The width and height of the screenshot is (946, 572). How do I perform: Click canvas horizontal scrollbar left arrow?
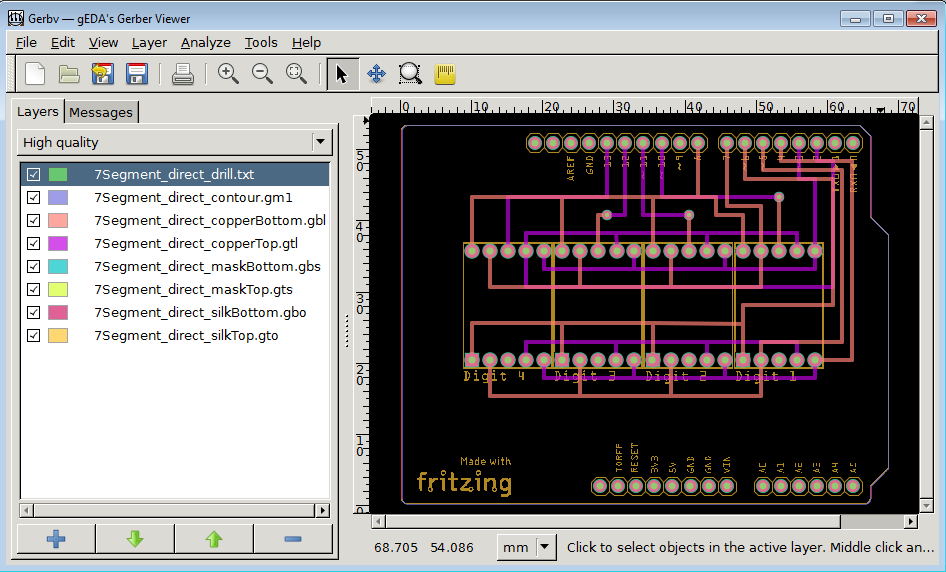[378, 521]
